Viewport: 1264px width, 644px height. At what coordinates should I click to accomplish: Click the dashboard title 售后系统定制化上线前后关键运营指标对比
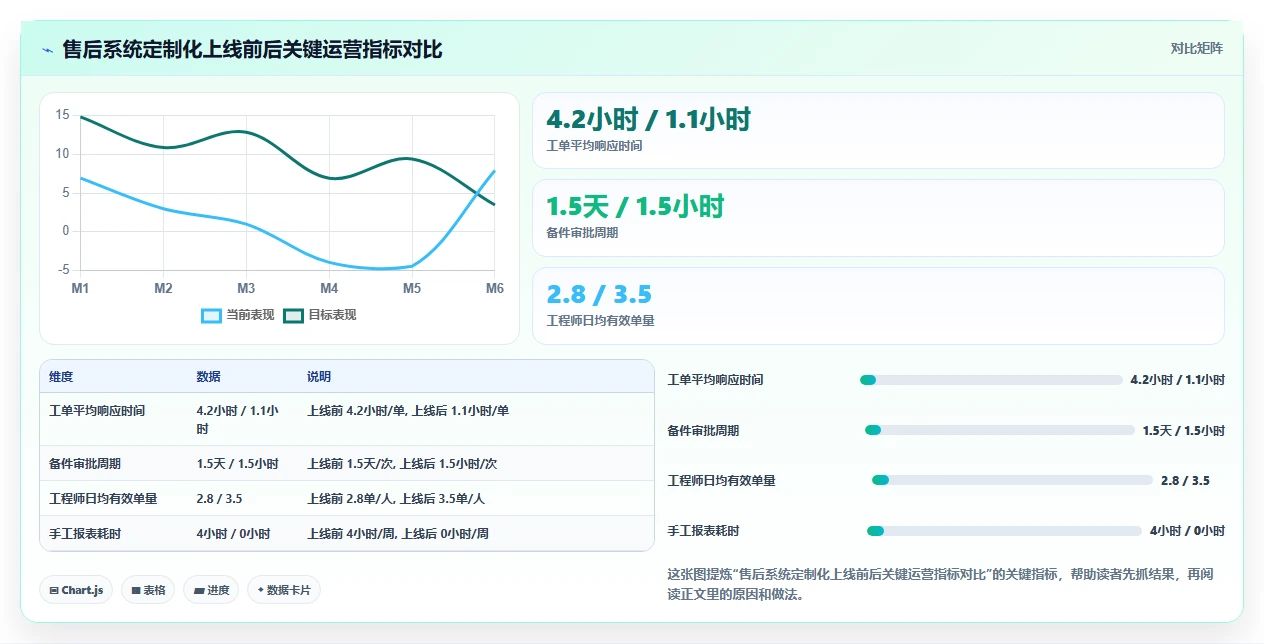pyautogui.click(x=252, y=49)
